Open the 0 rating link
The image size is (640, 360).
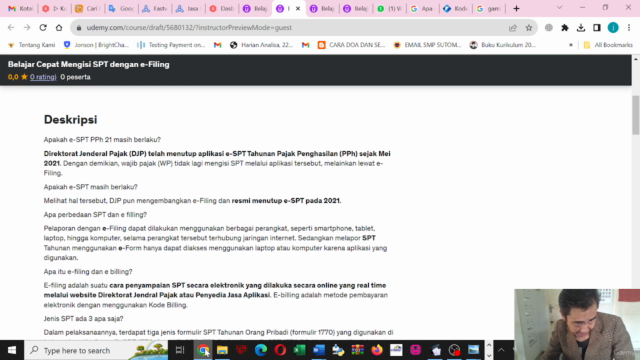click(x=43, y=77)
